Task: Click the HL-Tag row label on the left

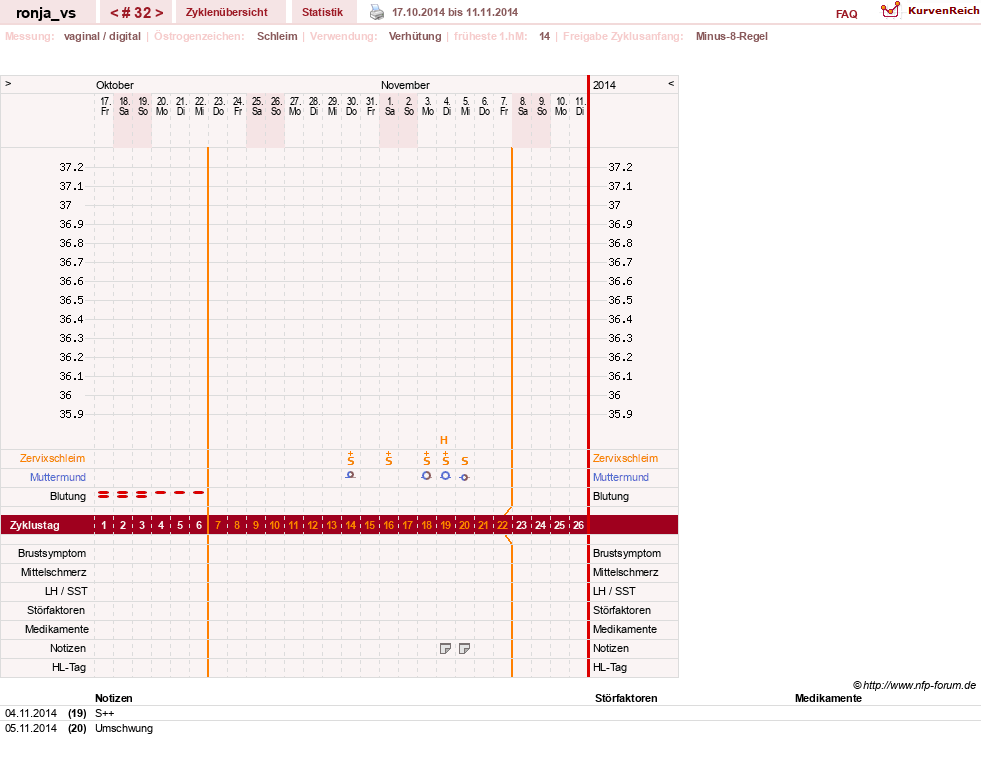Action: pyautogui.click(x=69, y=668)
